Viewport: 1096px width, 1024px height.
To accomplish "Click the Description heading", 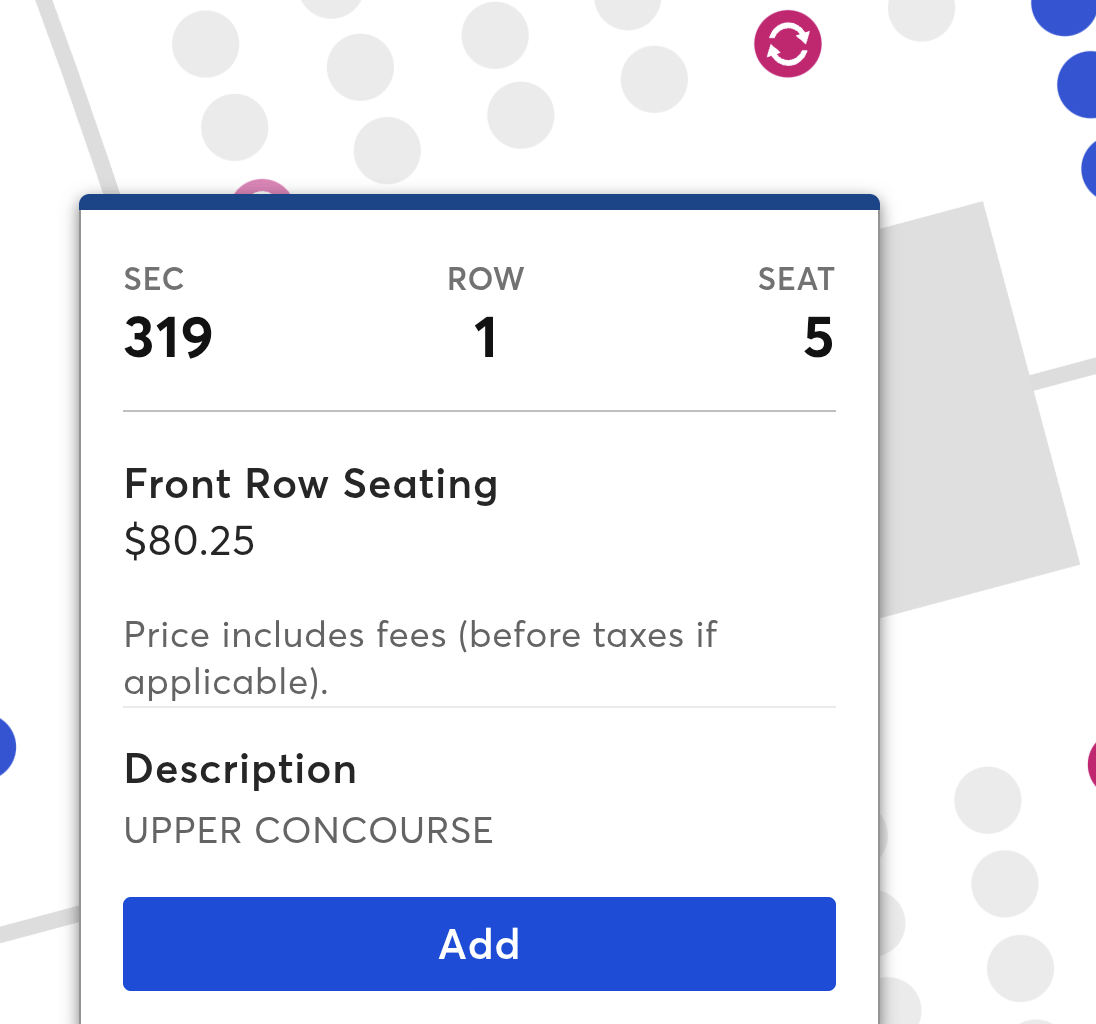I will pos(240,770).
